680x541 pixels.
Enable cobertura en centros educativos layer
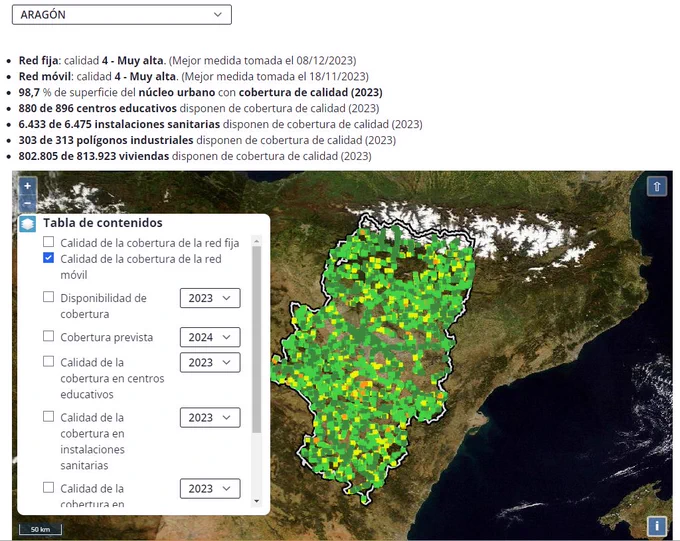pyautogui.click(x=49, y=361)
